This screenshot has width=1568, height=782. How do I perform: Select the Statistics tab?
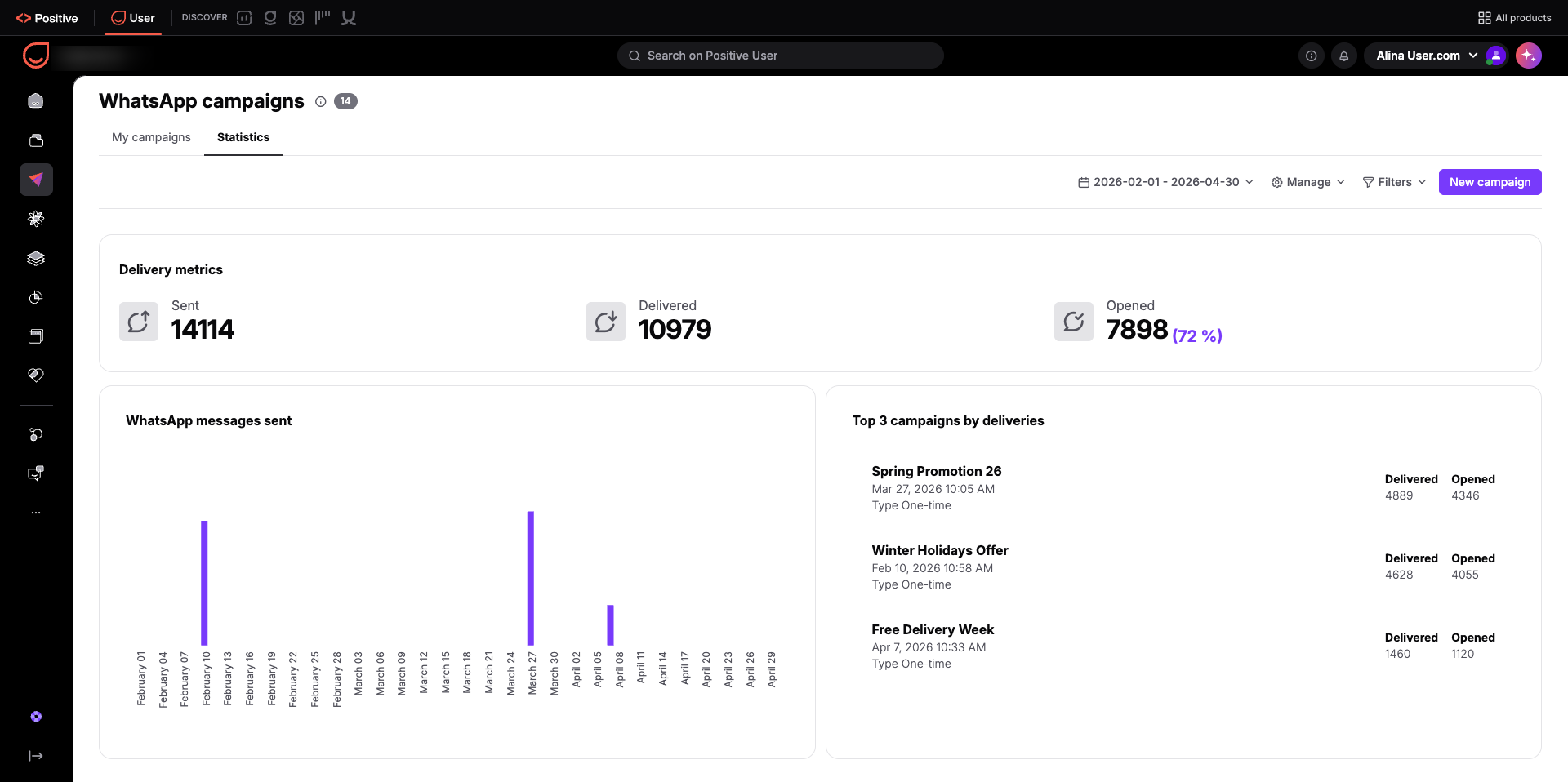tap(243, 137)
